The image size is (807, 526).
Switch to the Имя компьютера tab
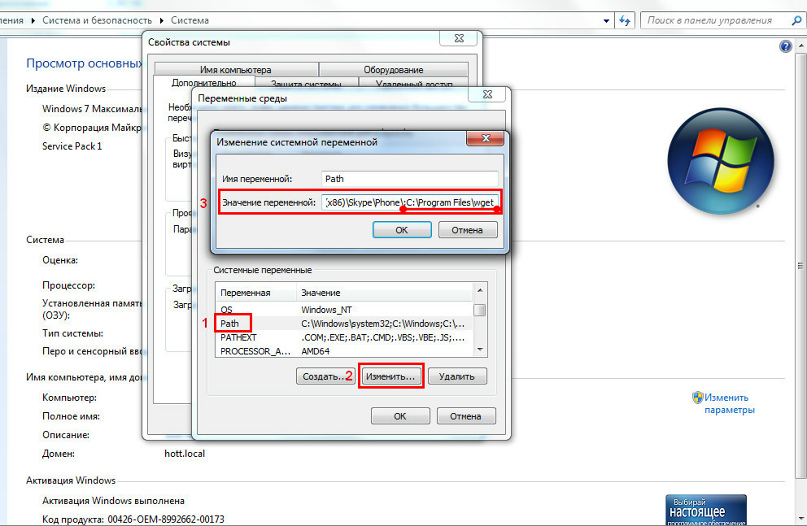point(235,70)
